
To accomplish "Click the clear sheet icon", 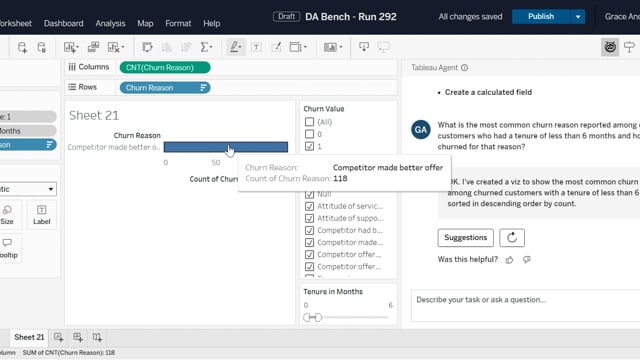I will [113, 47].
